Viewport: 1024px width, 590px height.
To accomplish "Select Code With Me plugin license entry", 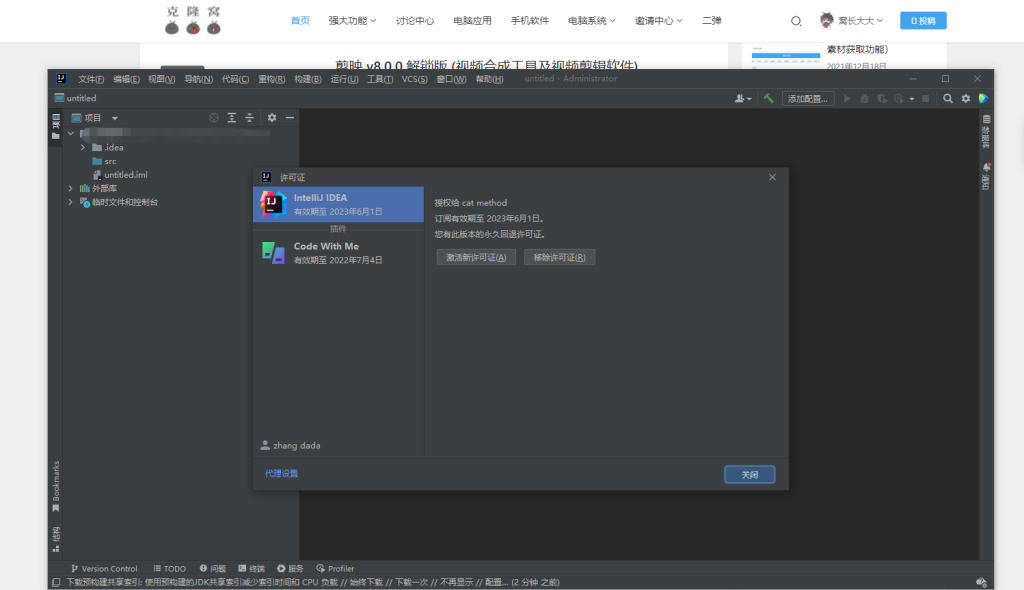I will click(x=338, y=253).
